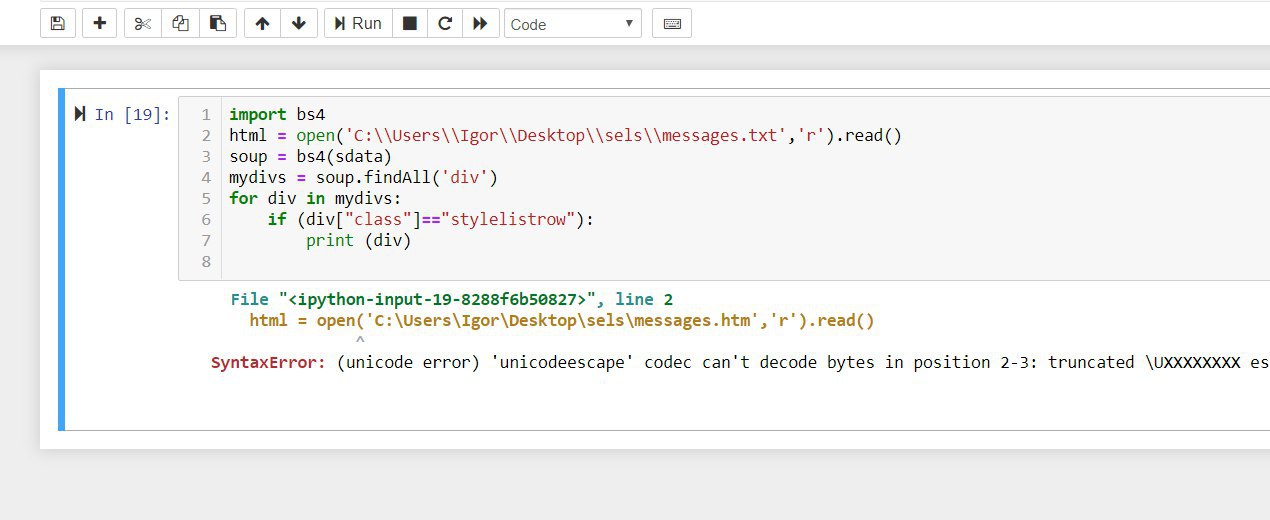Restart the kernel icon
Image resolution: width=1270 pixels, height=520 pixels.
pos(445,23)
